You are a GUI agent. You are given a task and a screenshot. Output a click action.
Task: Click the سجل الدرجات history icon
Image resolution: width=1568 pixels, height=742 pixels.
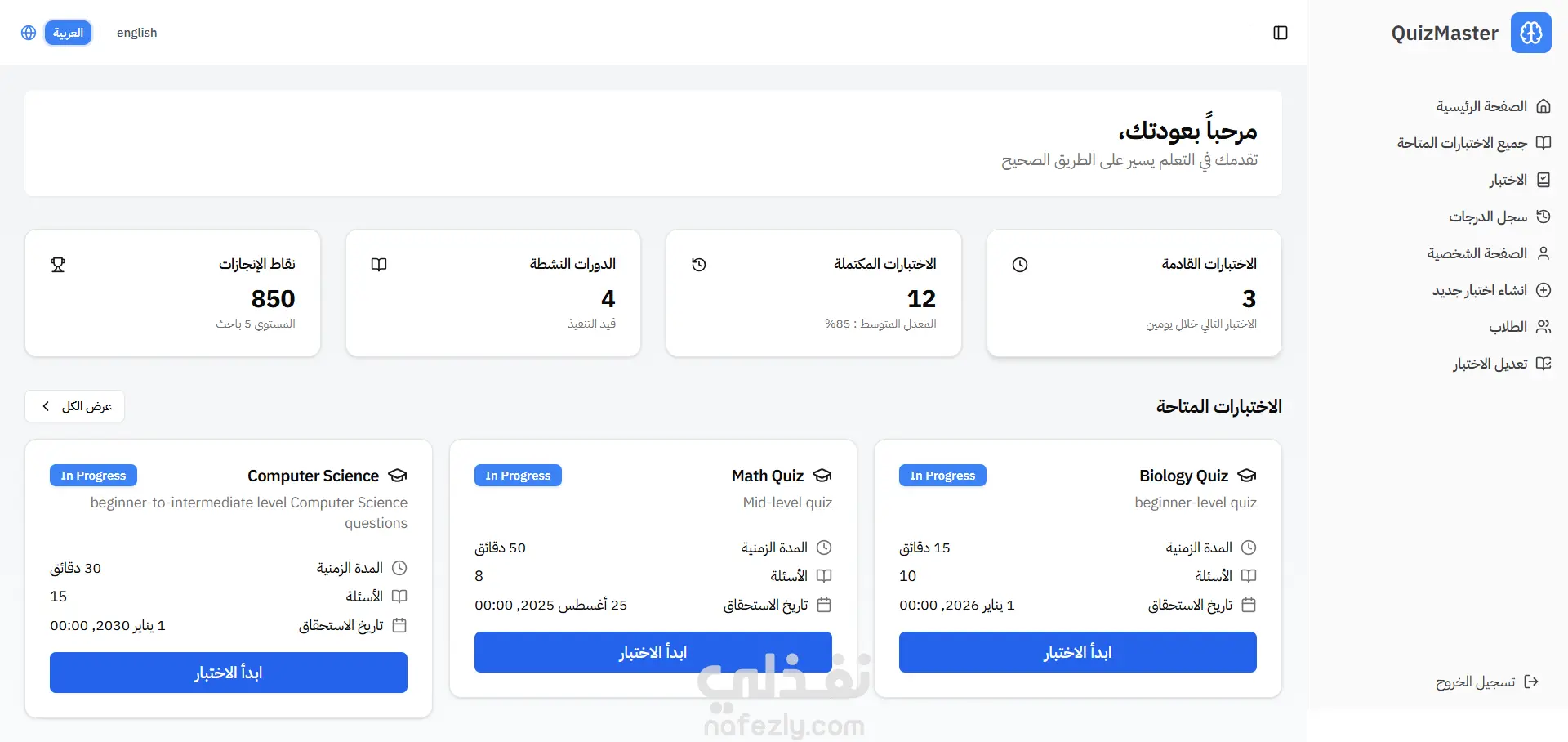click(x=1543, y=217)
